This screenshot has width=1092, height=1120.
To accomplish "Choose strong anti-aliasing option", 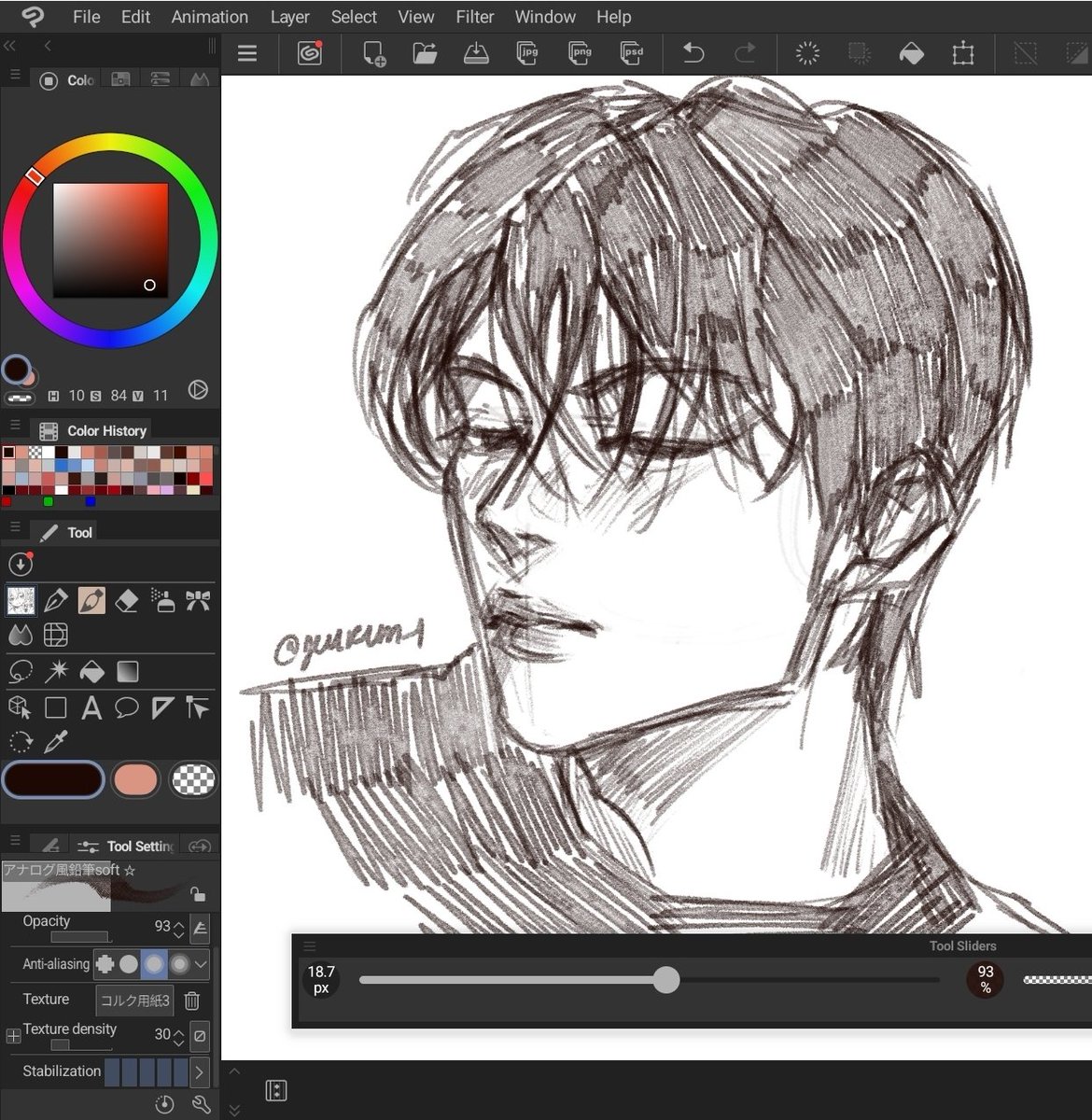I will coord(178,964).
